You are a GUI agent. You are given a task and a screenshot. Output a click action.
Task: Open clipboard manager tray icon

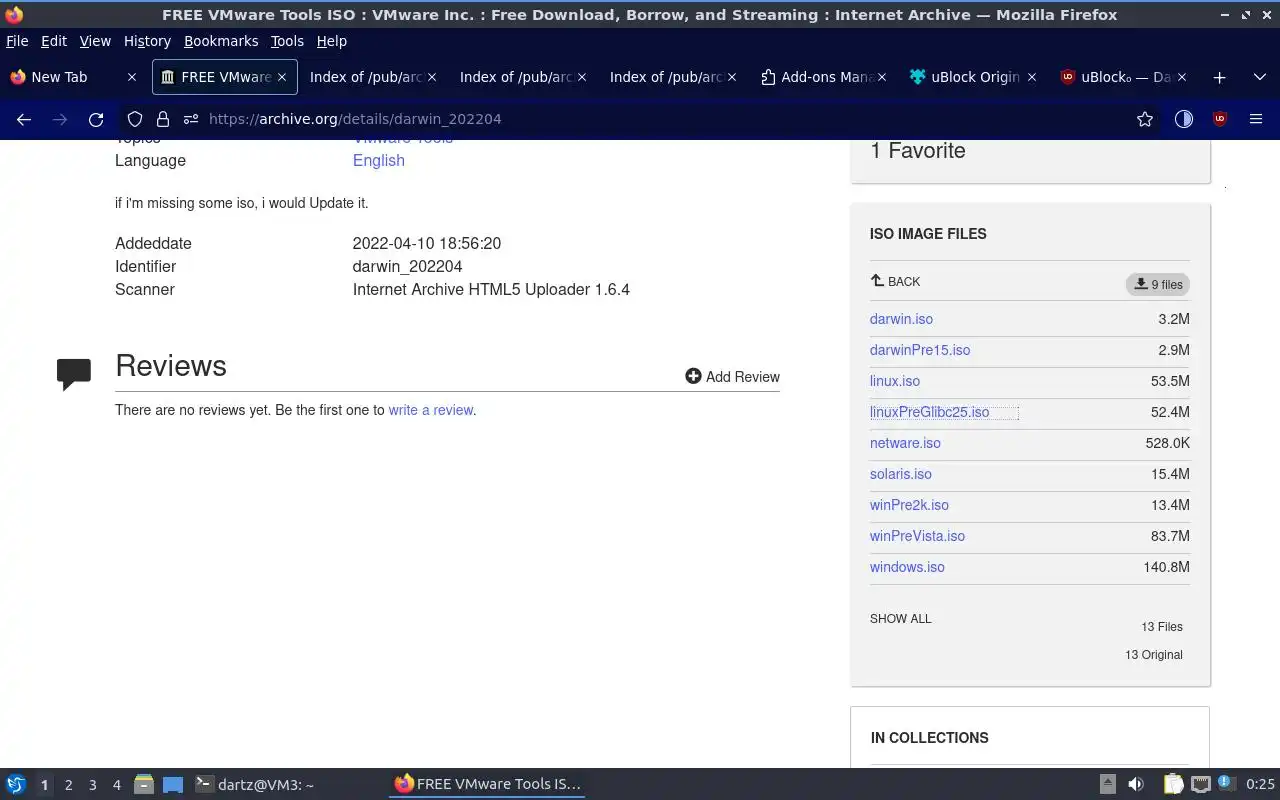point(1173,784)
